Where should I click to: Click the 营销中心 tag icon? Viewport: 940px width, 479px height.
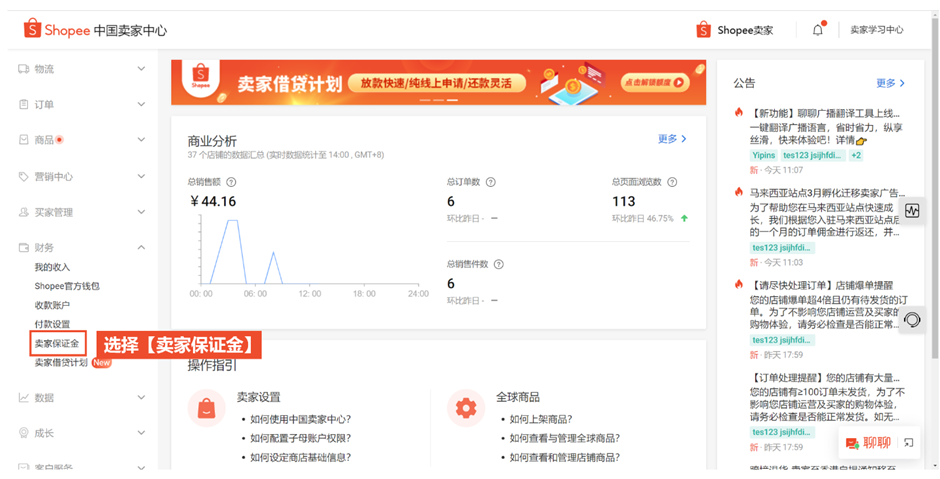tap(23, 176)
